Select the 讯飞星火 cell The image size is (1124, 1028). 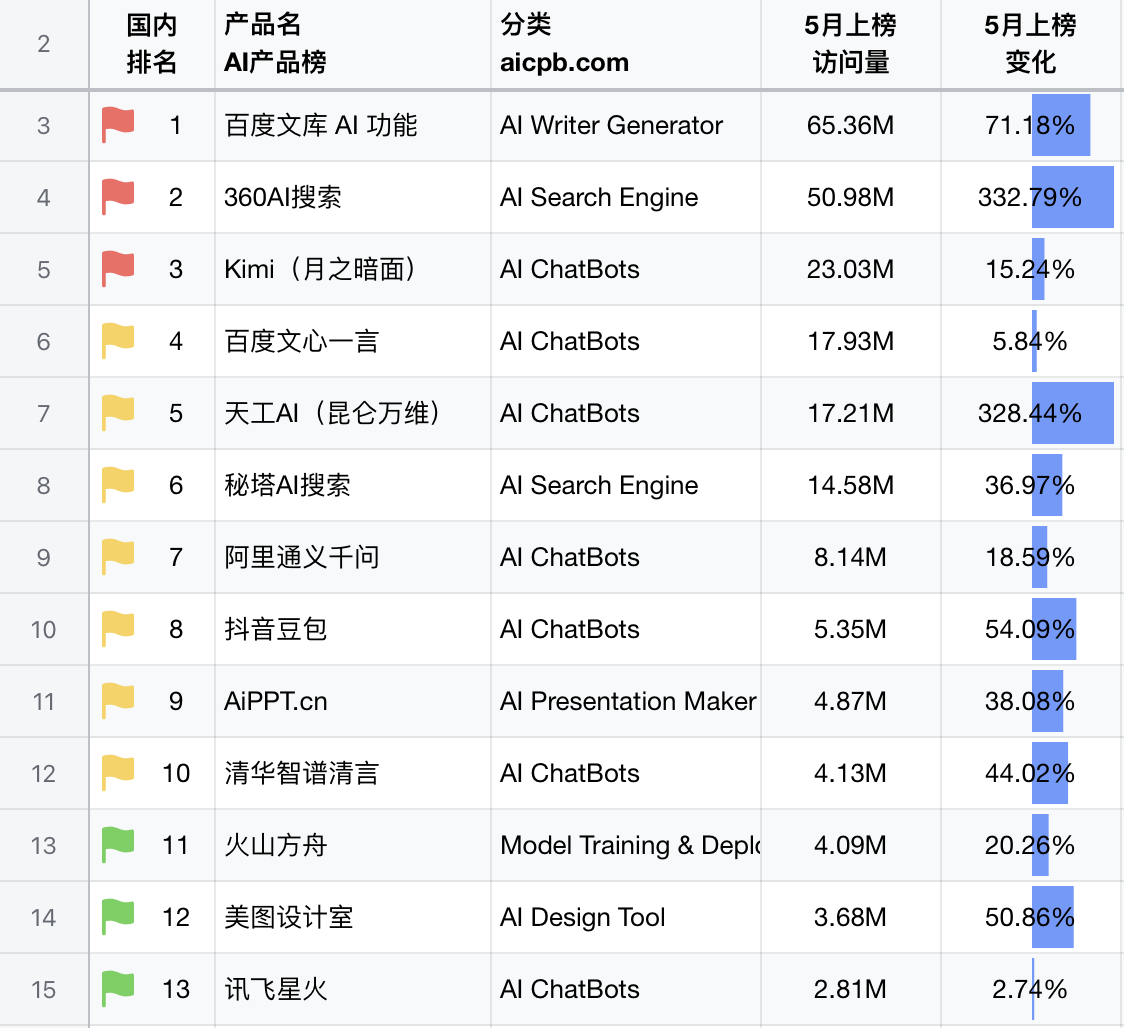coord(353,990)
